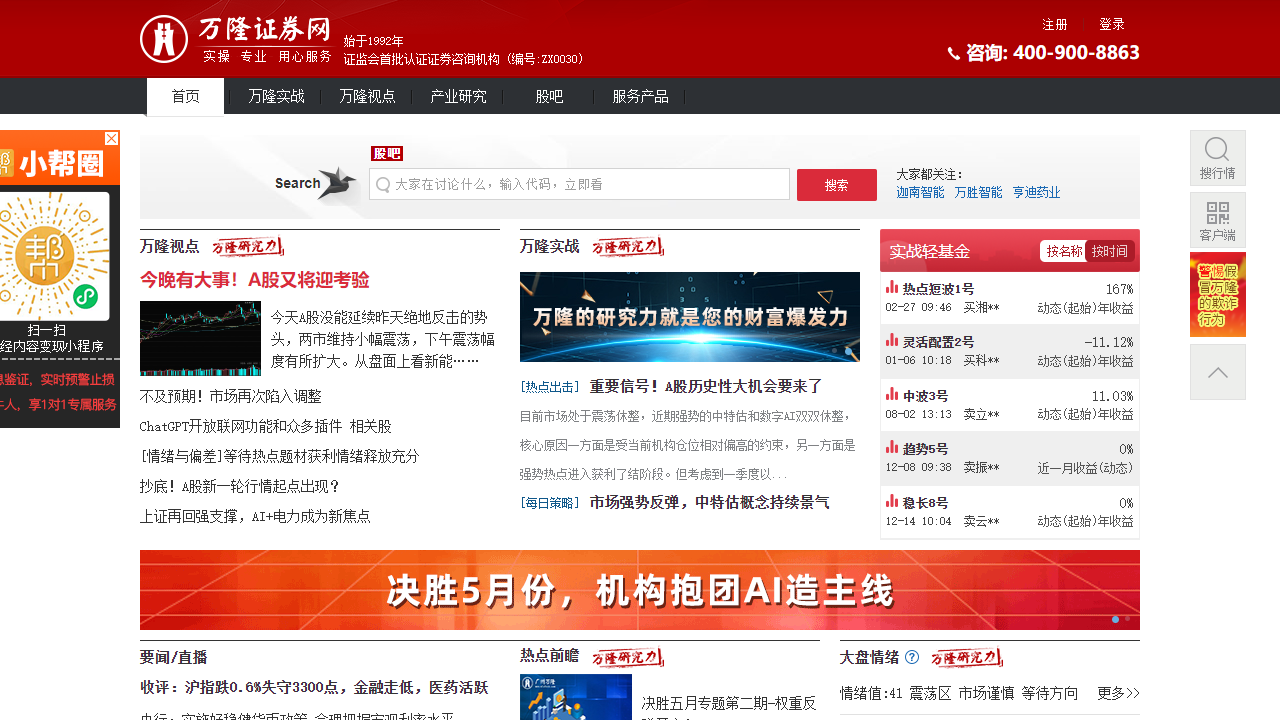1280x720 pixels.
Task: Open the 搜行情 magnifier icon in sidebar
Action: click(x=1217, y=158)
